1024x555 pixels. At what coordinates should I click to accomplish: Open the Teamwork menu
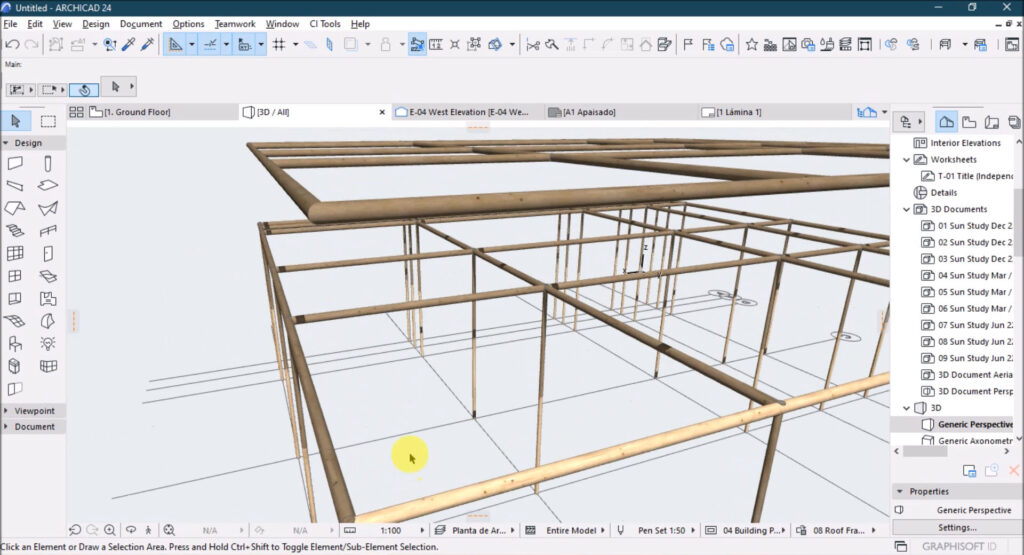tap(235, 24)
